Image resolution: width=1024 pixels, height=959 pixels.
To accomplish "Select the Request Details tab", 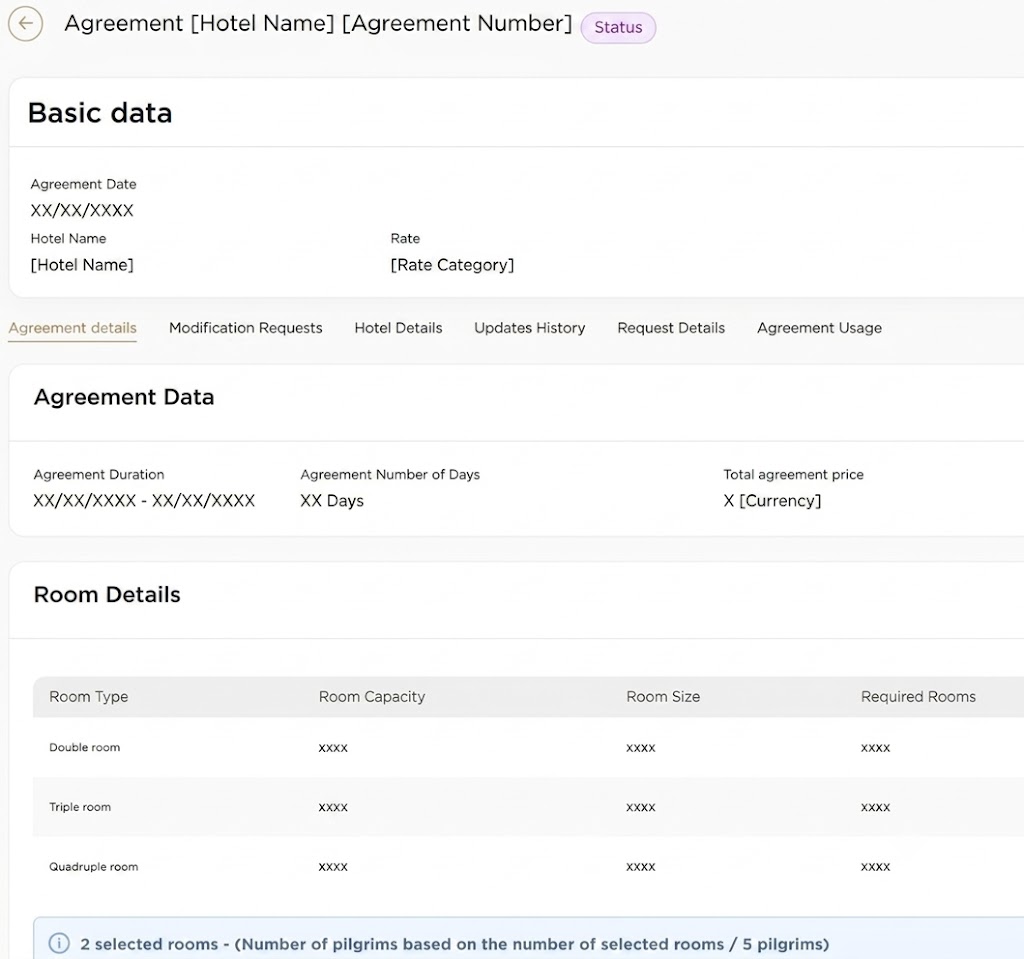I will pyautogui.click(x=671, y=328).
